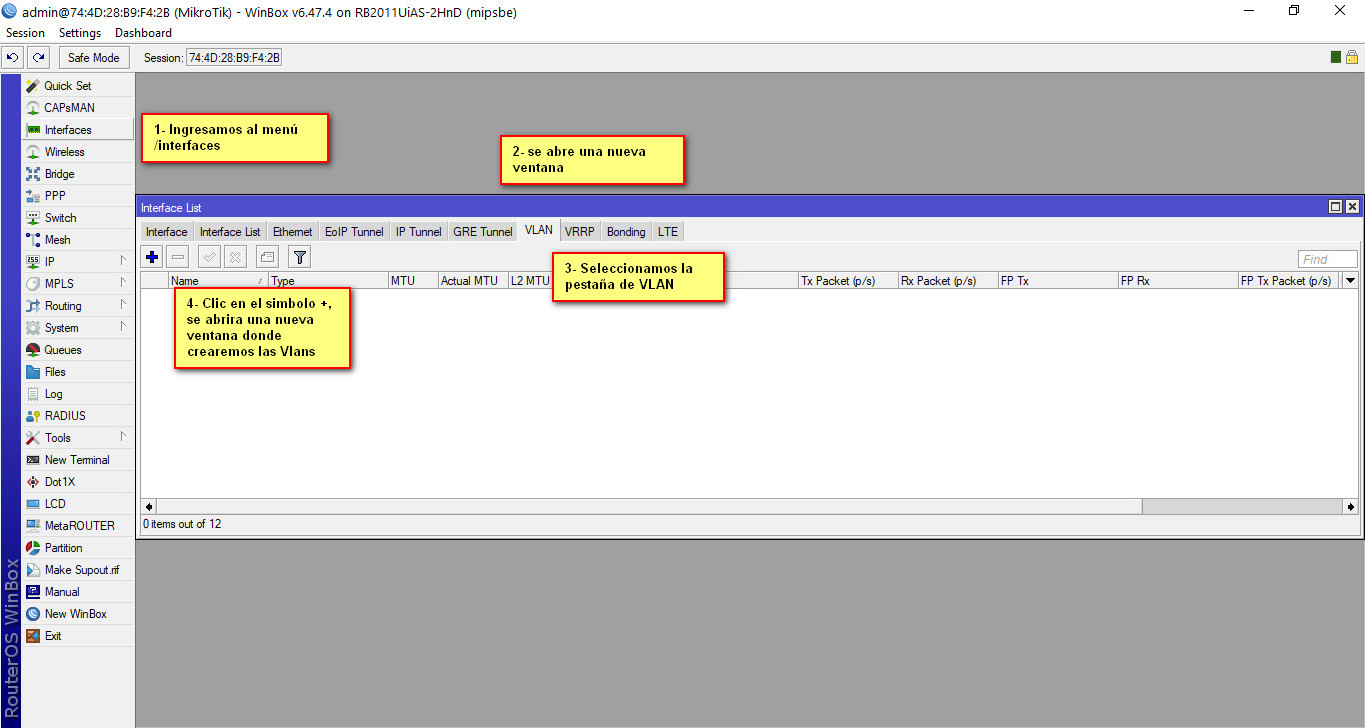
Task: Click the Enable checkmark toolbar icon
Action: point(209,257)
